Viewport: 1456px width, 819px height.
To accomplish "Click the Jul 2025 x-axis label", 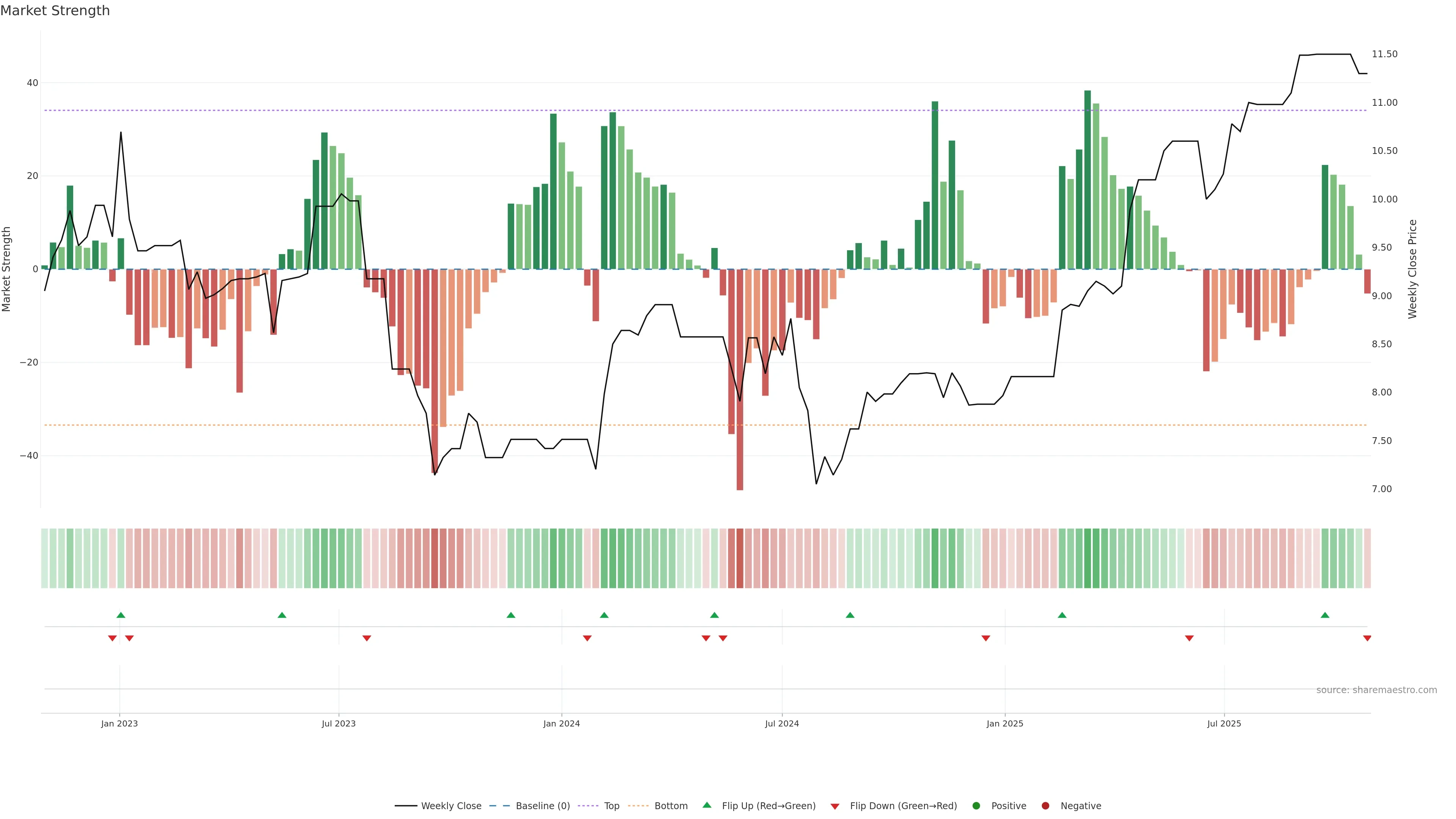I will click(1224, 723).
